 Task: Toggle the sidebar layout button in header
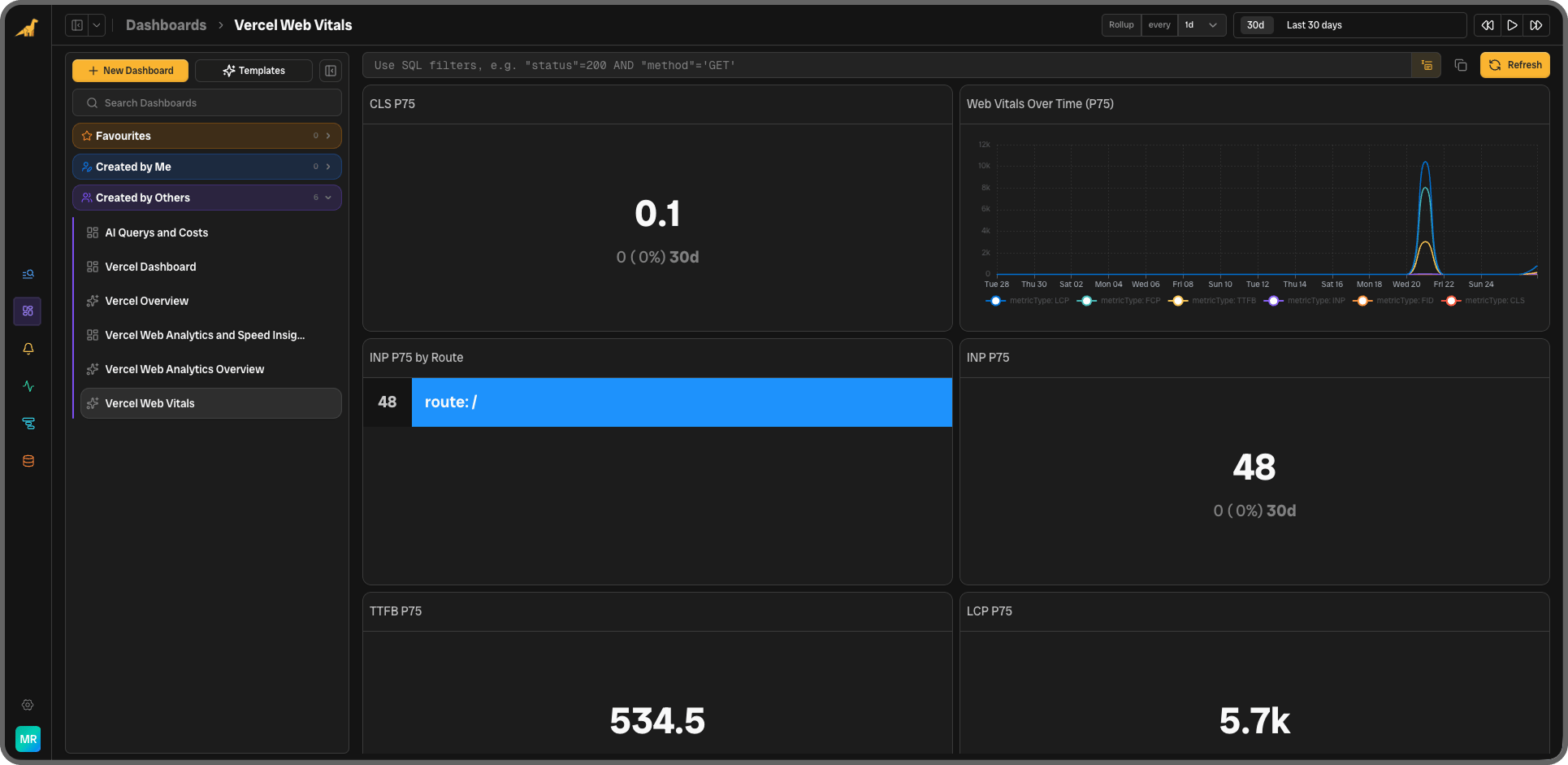77,25
